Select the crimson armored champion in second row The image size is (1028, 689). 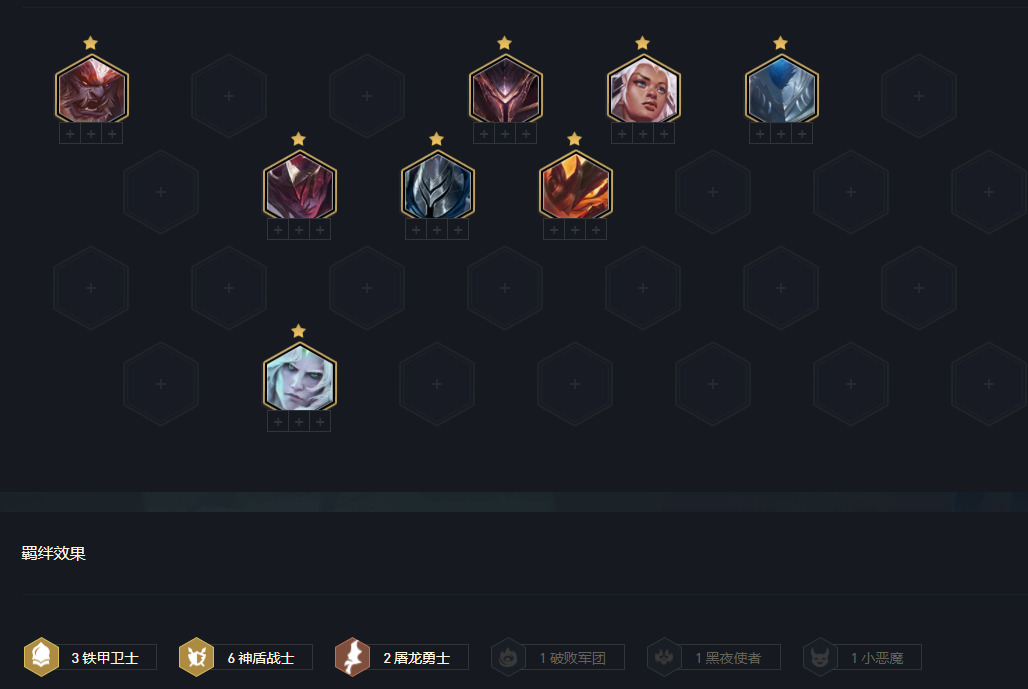300,186
